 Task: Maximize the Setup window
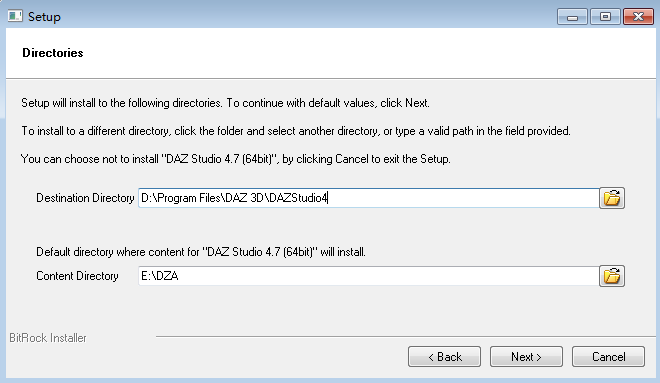(605, 17)
